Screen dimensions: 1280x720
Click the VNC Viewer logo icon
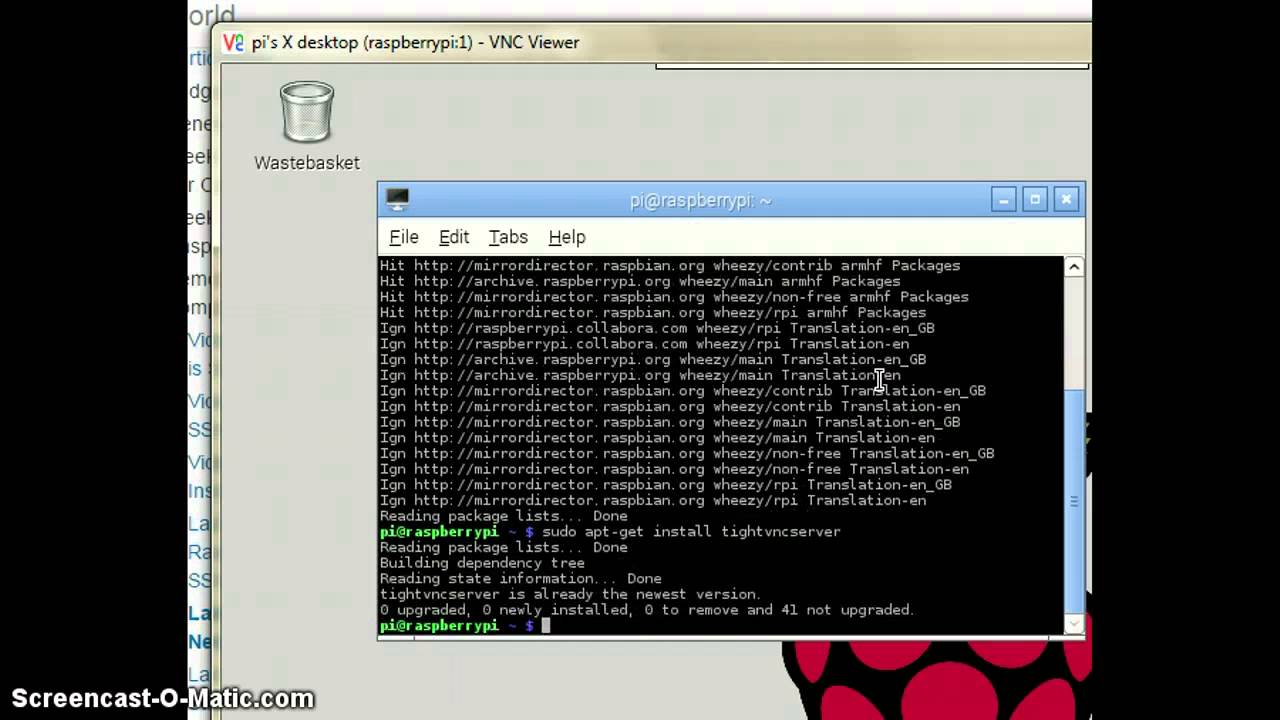click(x=233, y=42)
